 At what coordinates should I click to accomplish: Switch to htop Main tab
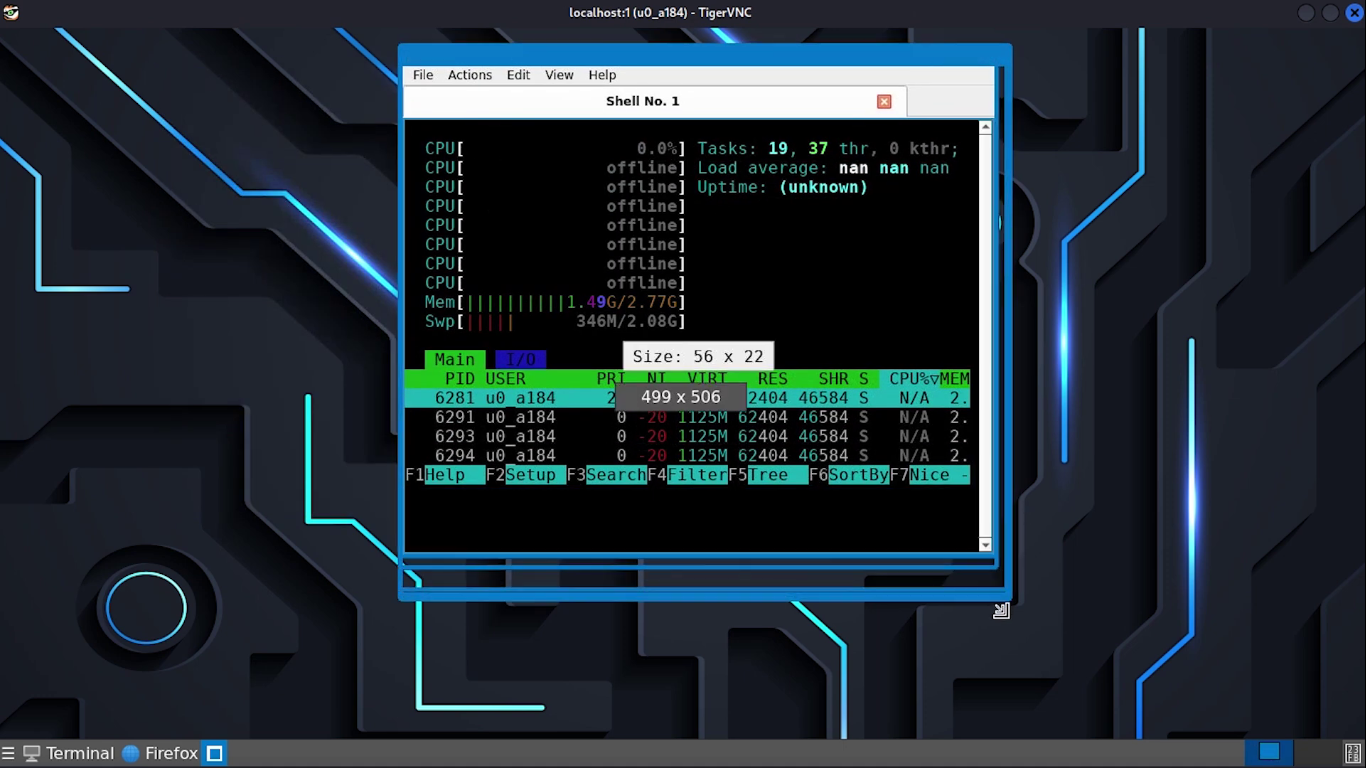(454, 359)
